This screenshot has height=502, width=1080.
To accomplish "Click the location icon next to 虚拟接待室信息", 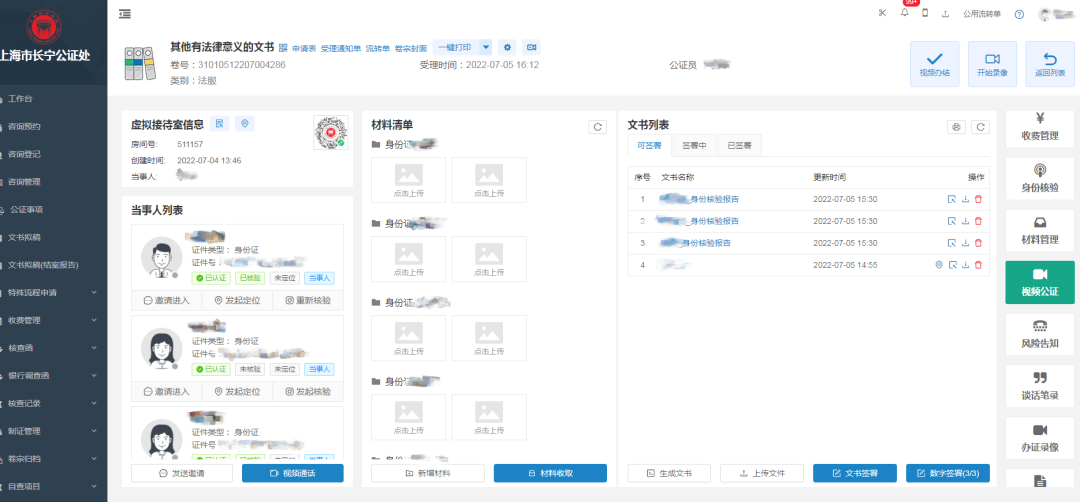I will pos(244,124).
